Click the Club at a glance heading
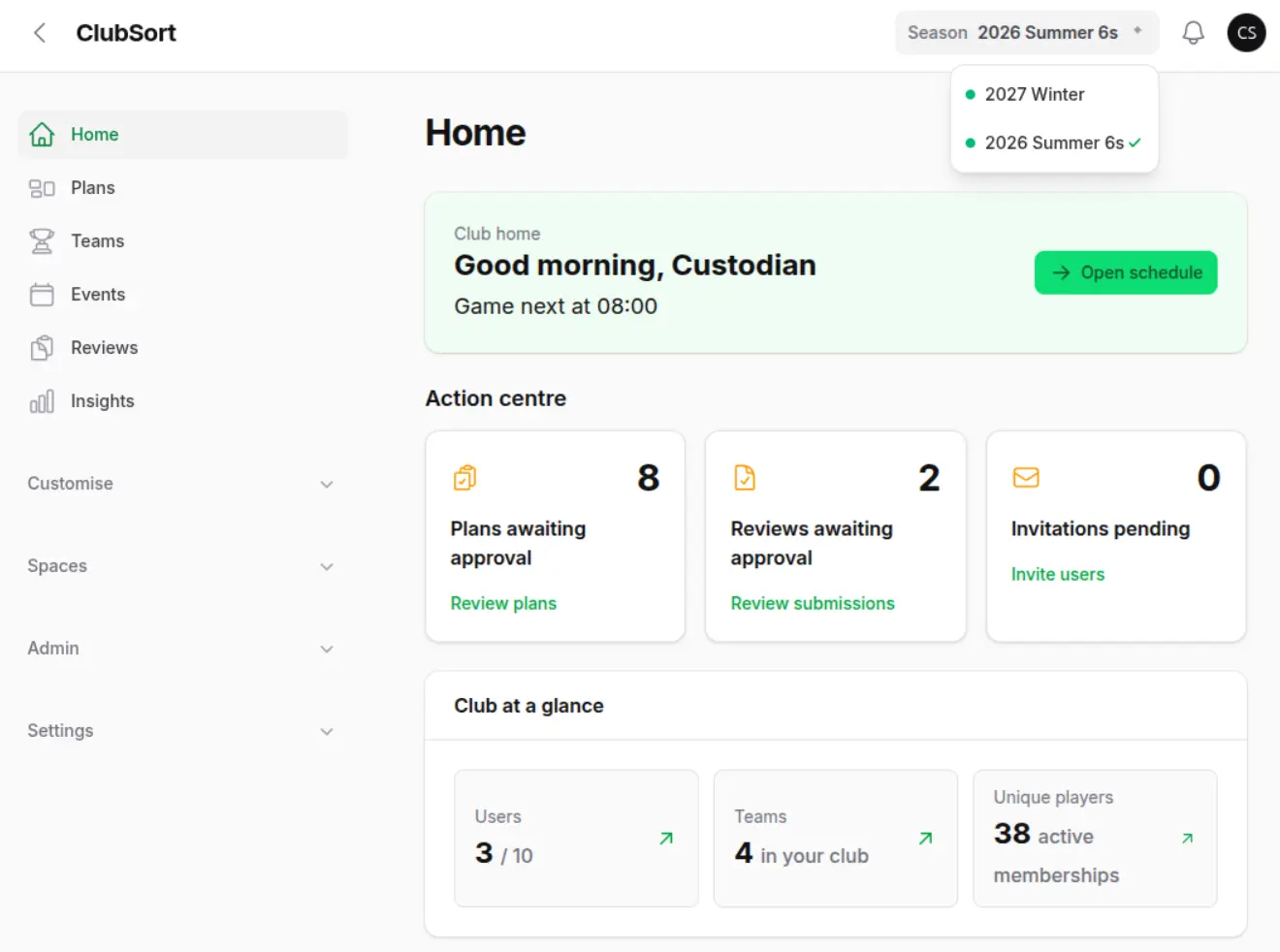Image resolution: width=1280 pixels, height=952 pixels. [x=528, y=706]
